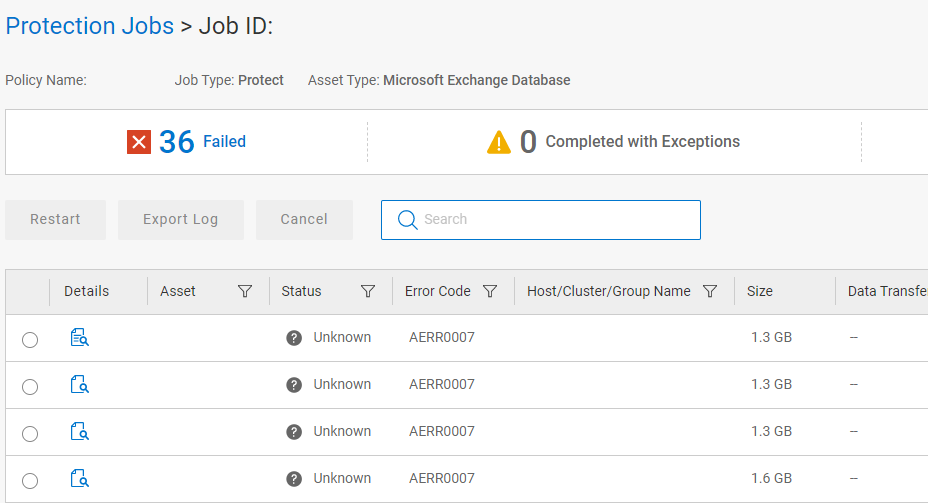
Task: Open the Error Code column filter
Action: (x=490, y=292)
